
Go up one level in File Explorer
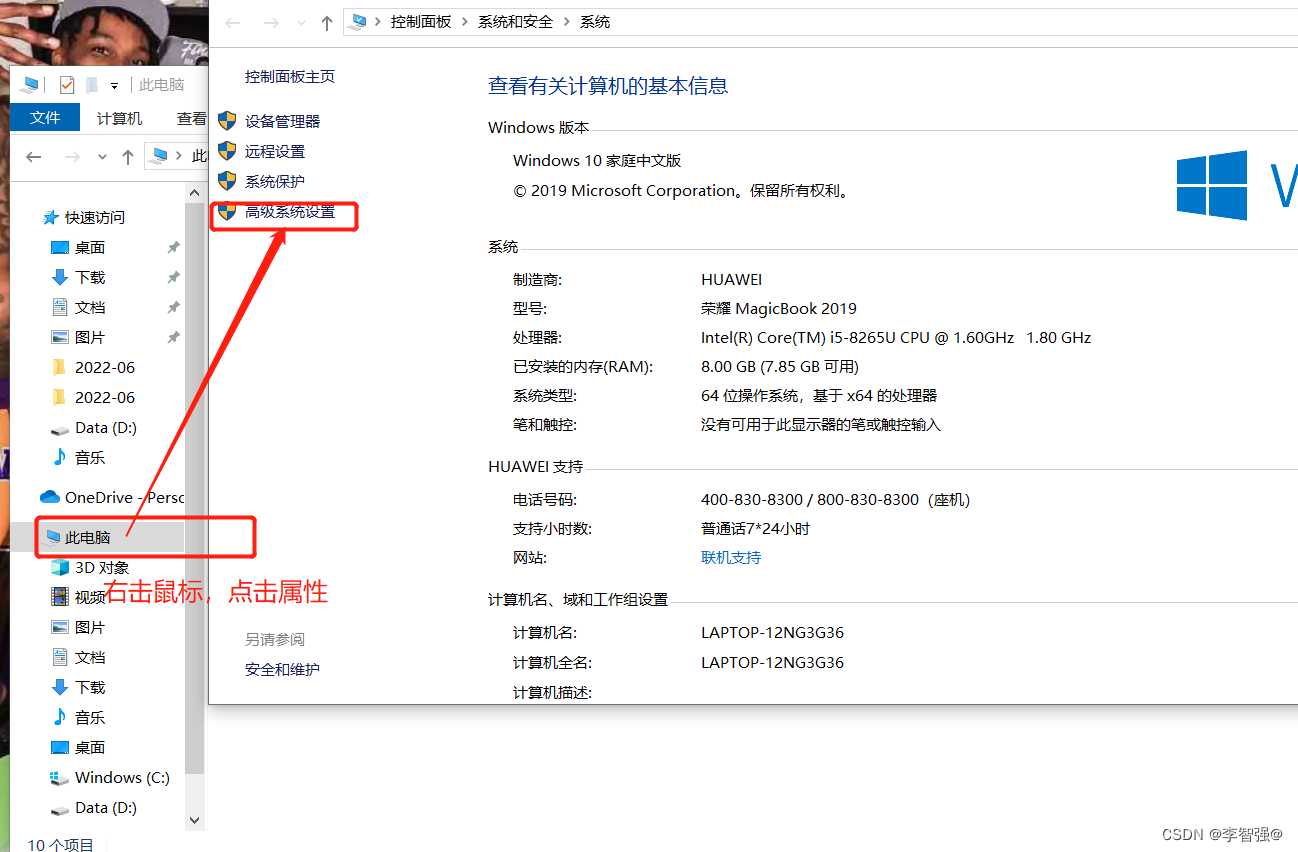click(128, 157)
